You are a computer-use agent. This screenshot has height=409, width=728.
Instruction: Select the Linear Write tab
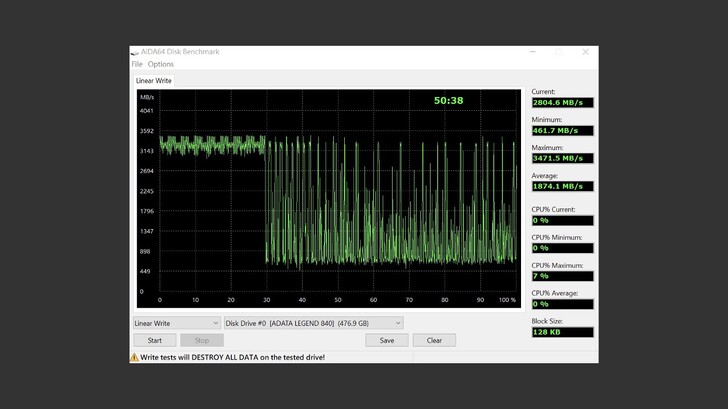[153, 81]
